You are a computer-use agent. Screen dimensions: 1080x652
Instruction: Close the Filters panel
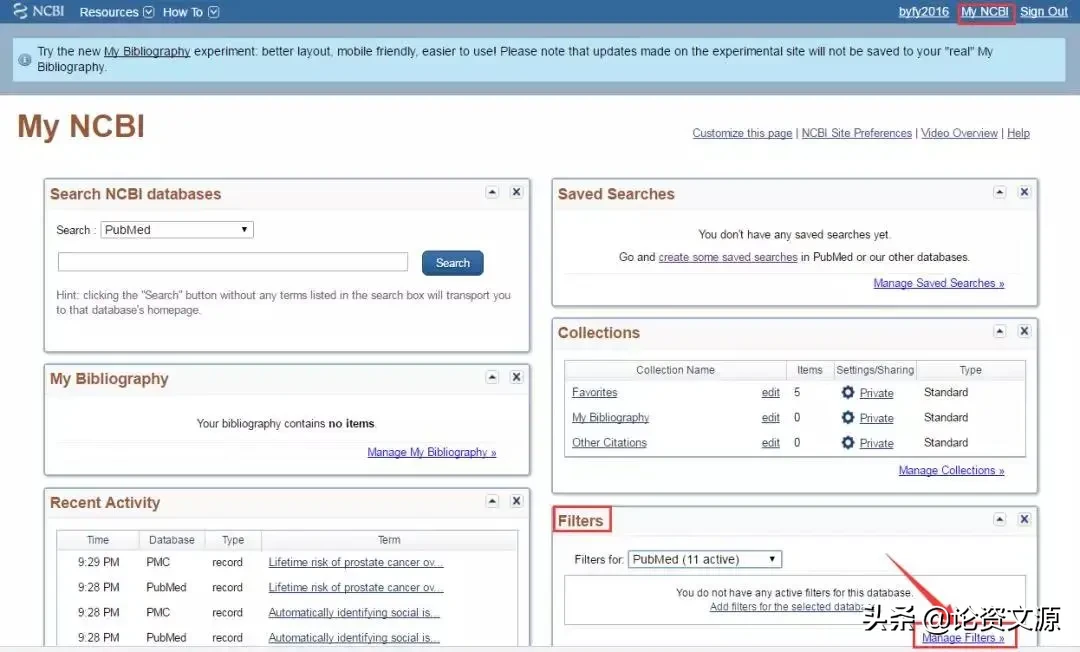coord(1024,519)
